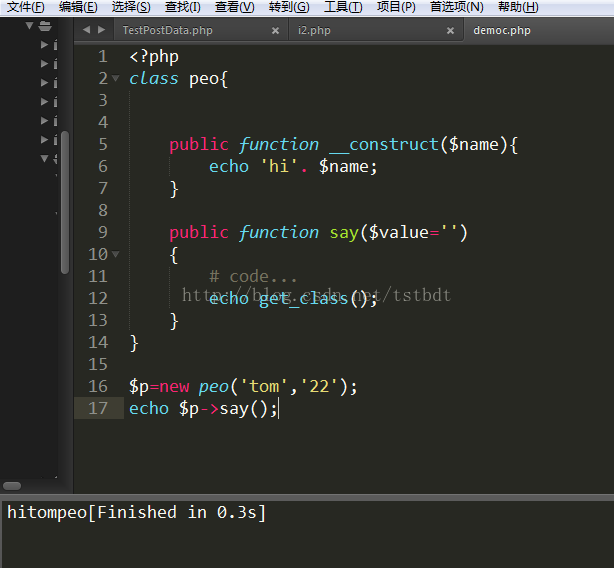Viewport: 614px width, 568px height.
Task: Click closing brace on line 14
Action: point(134,343)
